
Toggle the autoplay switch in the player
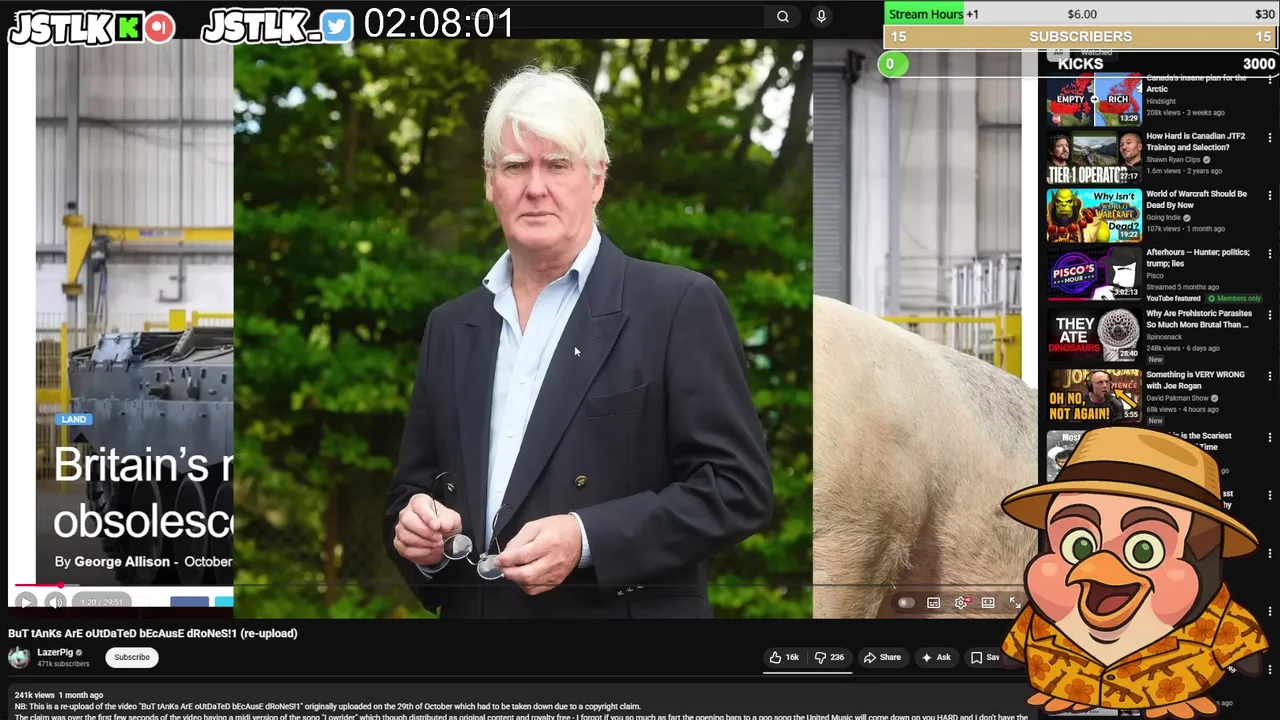pos(905,603)
